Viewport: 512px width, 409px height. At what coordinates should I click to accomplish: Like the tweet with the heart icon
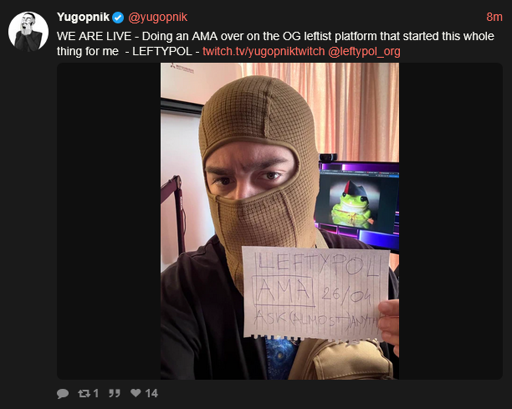136,393
